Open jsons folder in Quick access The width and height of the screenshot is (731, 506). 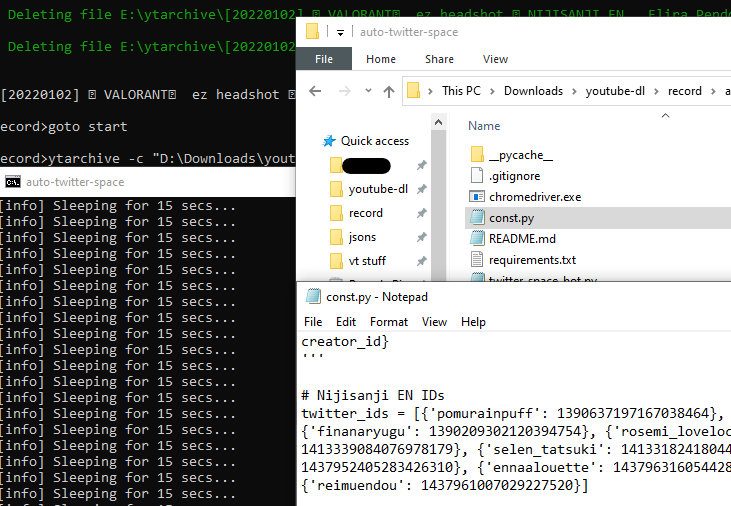[362, 237]
